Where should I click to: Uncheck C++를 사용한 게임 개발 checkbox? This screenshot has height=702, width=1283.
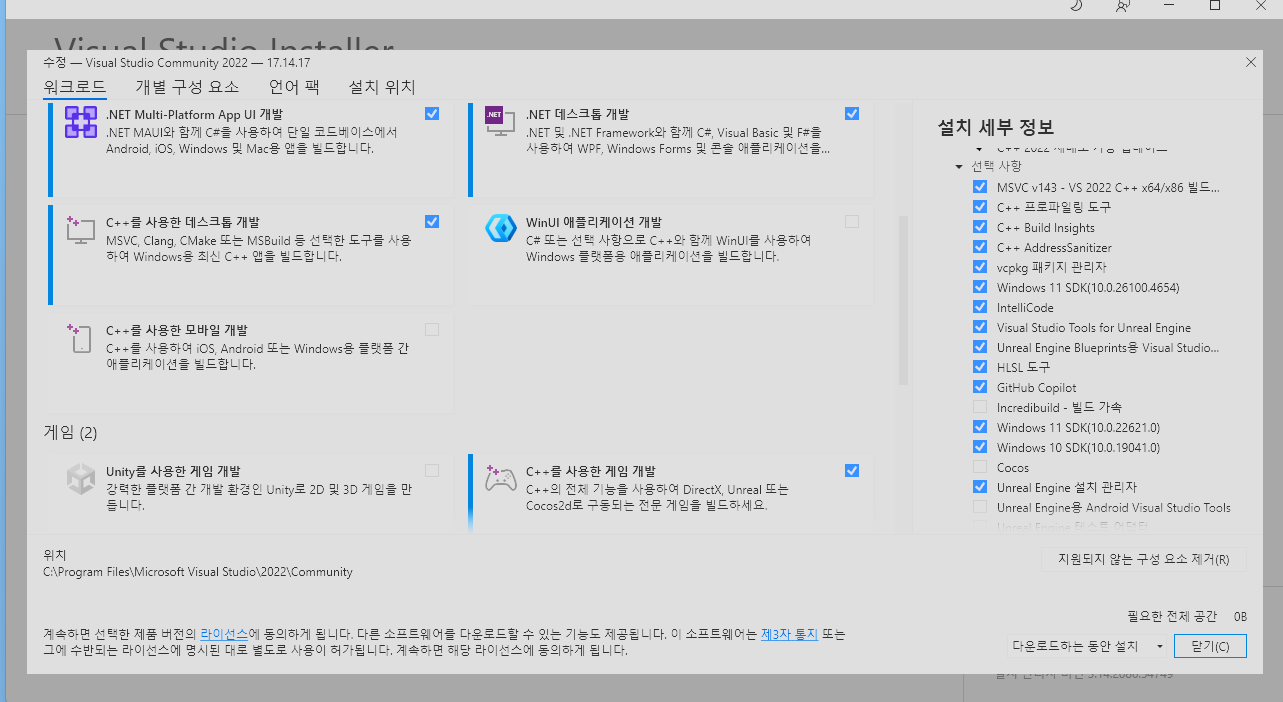[x=851, y=470]
